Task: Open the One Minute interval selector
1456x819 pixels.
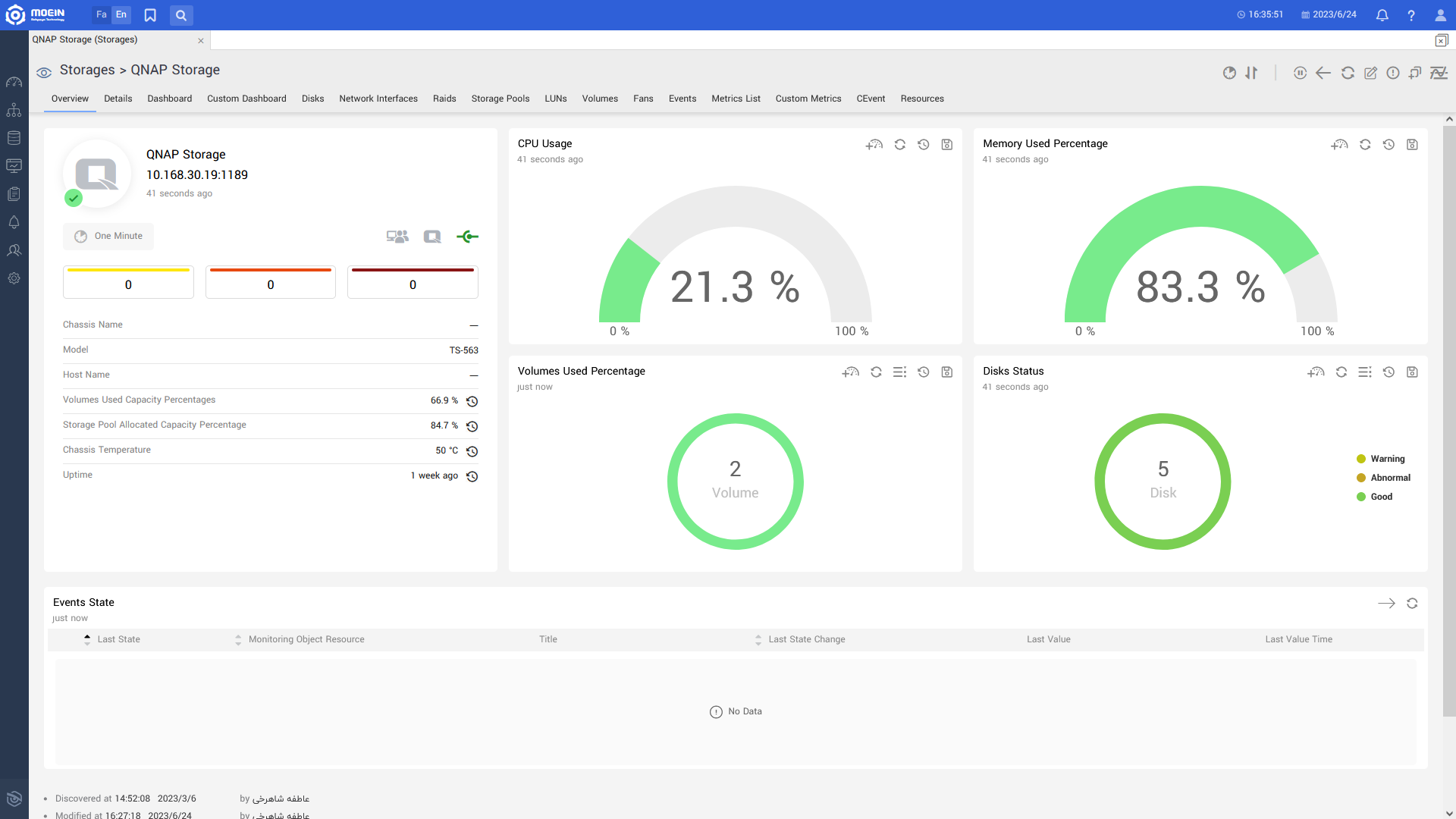Action: point(108,237)
